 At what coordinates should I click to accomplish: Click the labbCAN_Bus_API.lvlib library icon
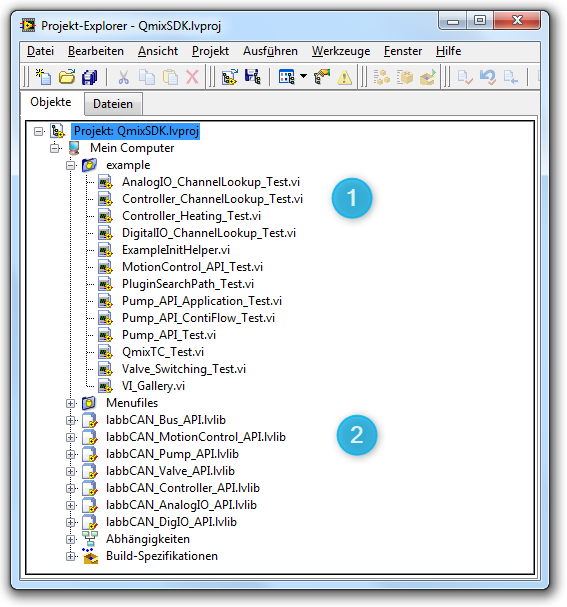coord(90,420)
